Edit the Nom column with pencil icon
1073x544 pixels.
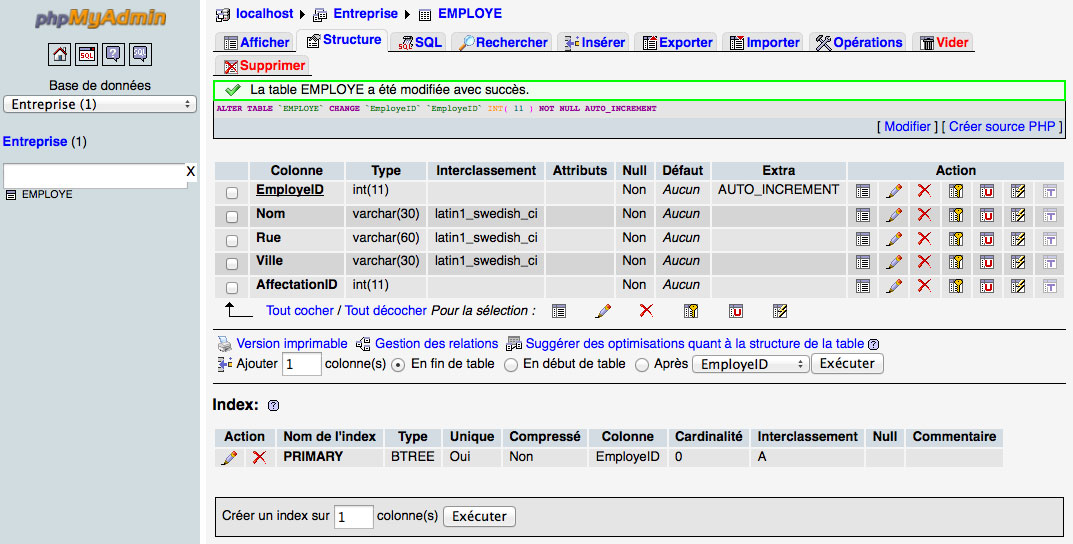[894, 215]
